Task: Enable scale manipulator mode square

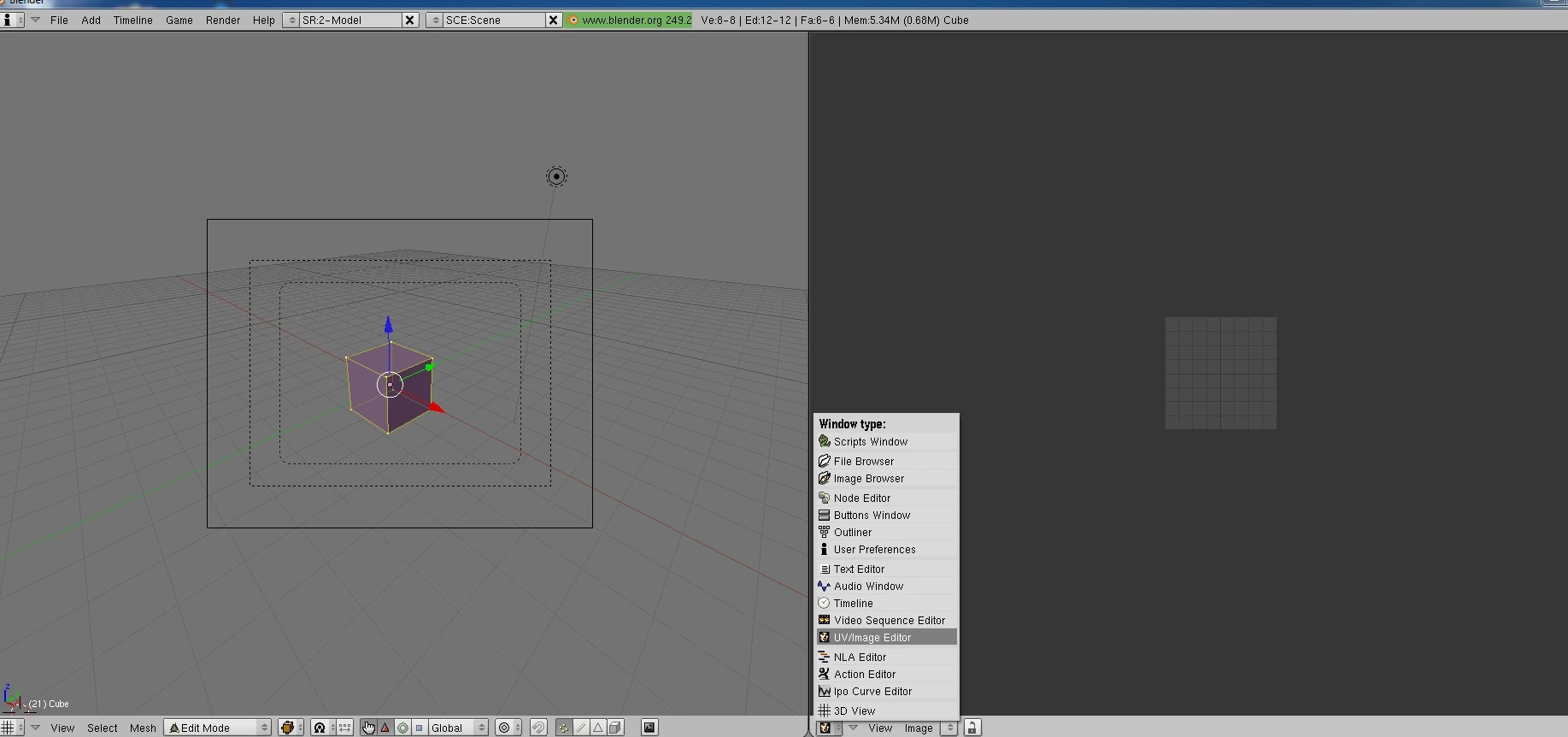Action: [x=419, y=728]
